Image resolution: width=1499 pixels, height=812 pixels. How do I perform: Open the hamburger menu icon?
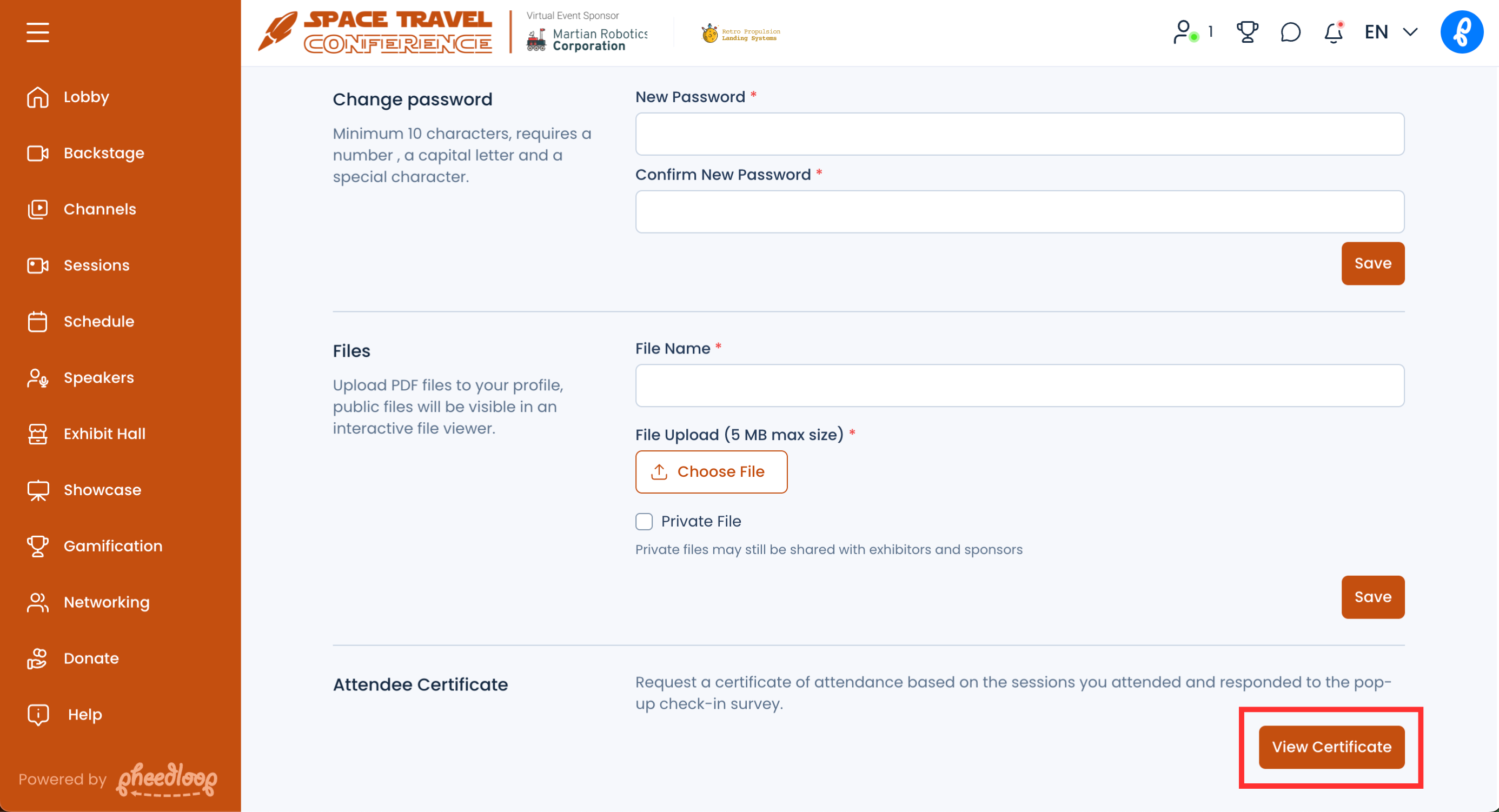pyautogui.click(x=38, y=32)
